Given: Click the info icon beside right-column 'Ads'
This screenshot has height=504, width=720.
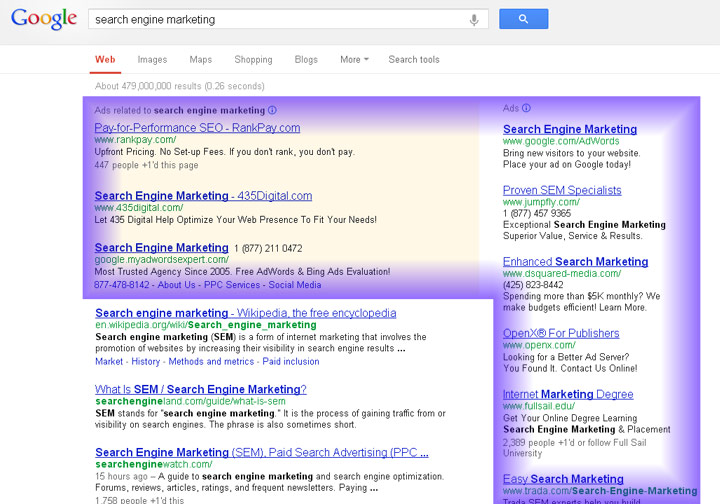Looking at the screenshot, I should coord(526,108).
